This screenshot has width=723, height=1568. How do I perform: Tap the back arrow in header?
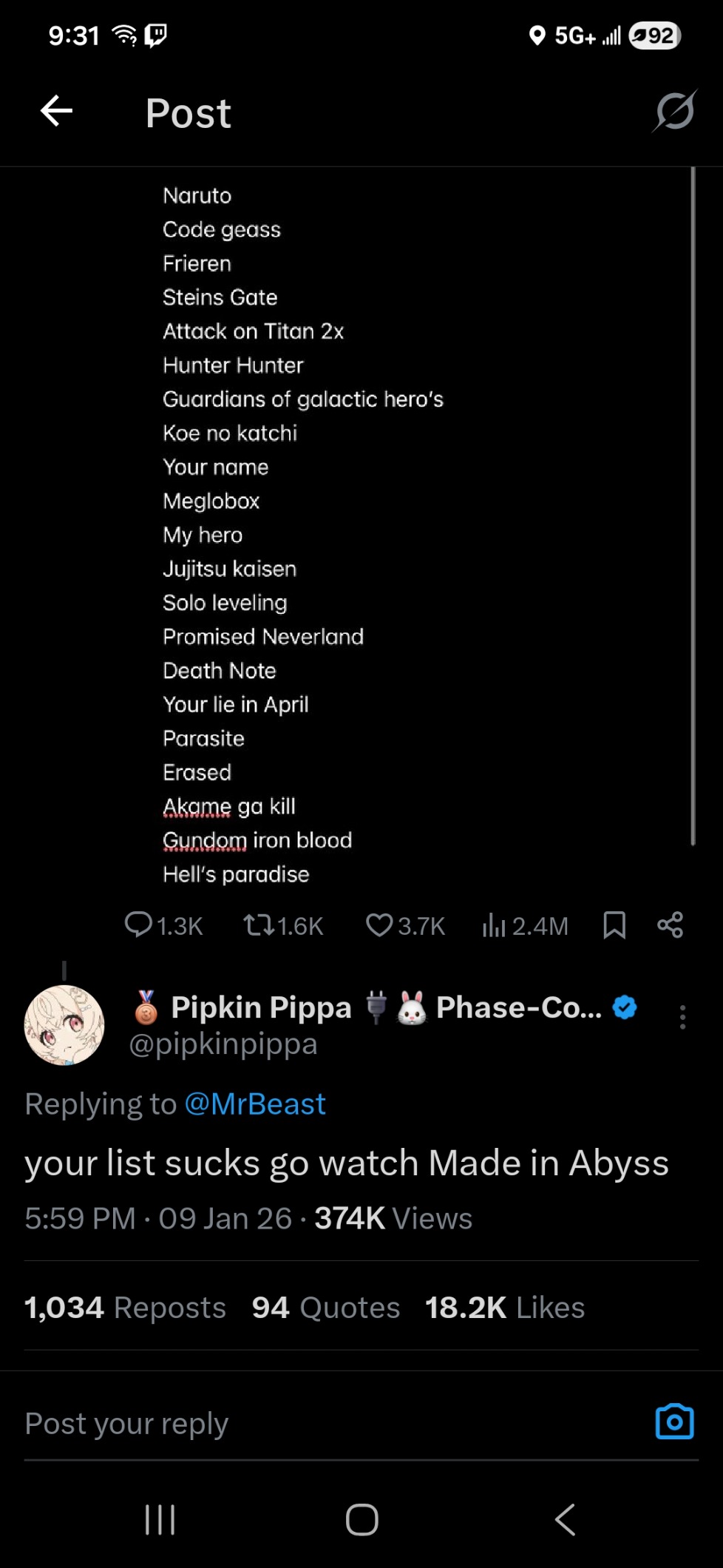click(x=56, y=112)
